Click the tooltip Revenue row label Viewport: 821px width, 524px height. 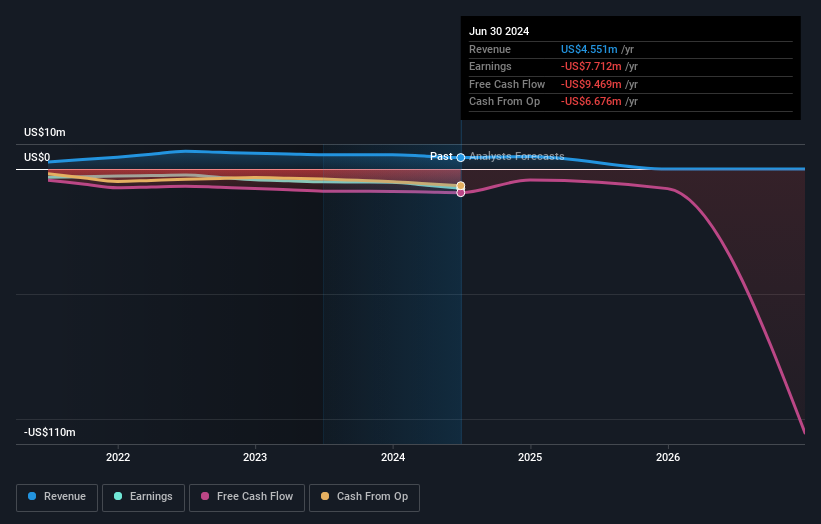point(490,49)
